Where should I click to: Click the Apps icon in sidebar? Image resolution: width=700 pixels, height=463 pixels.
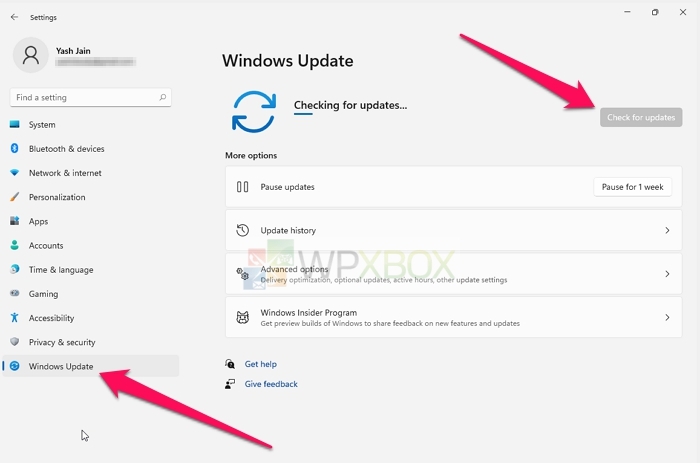(x=15, y=221)
